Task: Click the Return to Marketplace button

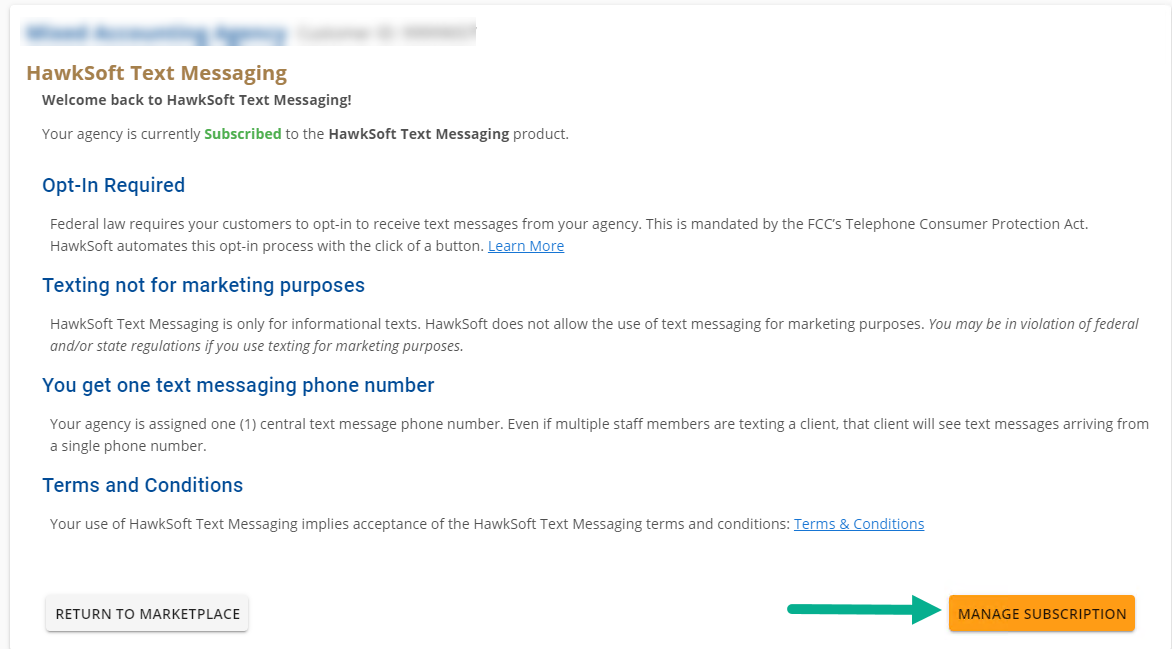Action: (x=146, y=613)
